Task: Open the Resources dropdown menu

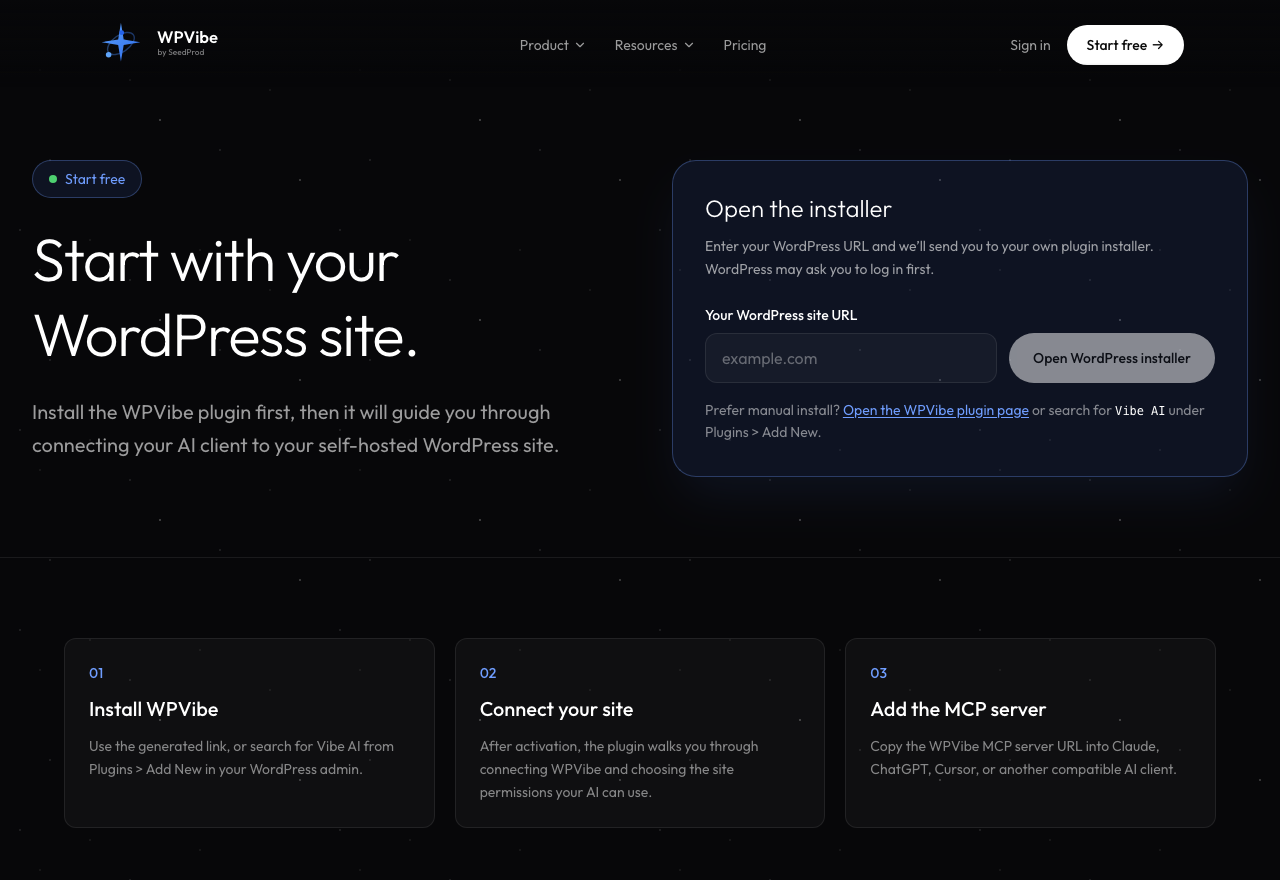Action: click(x=654, y=45)
